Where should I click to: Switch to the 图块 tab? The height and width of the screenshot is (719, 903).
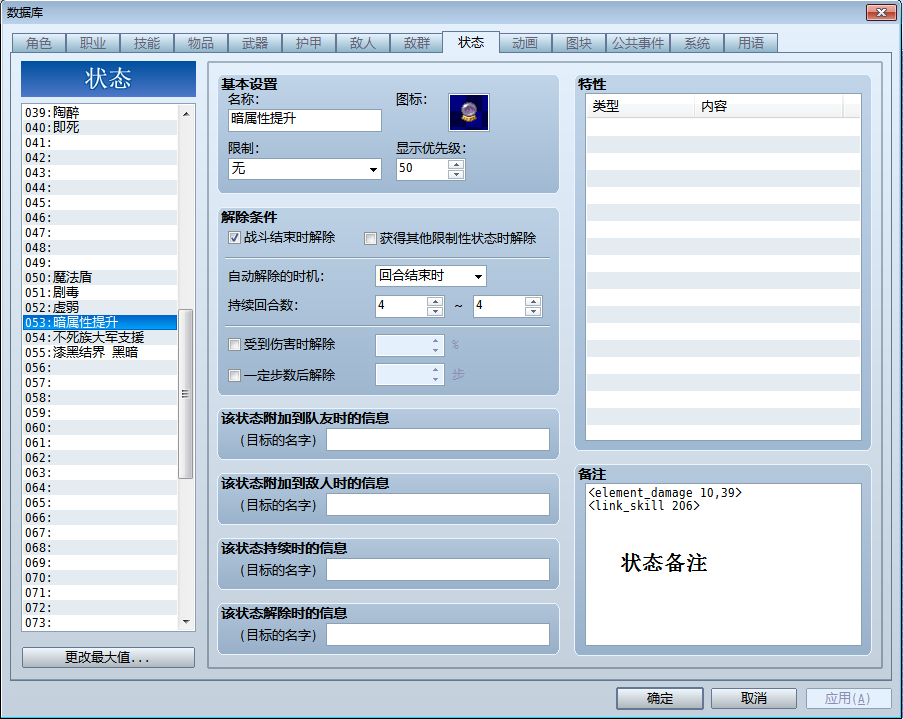tap(579, 43)
